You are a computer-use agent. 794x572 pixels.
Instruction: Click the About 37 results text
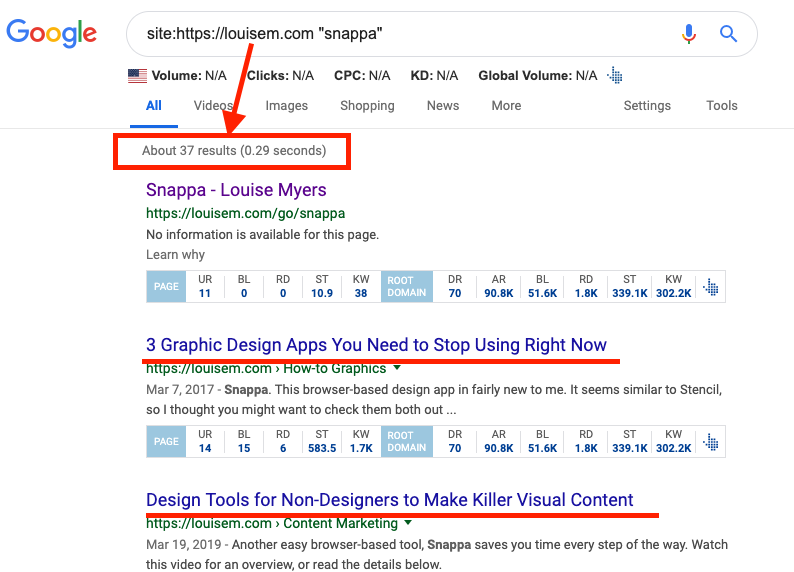click(x=234, y=151)
